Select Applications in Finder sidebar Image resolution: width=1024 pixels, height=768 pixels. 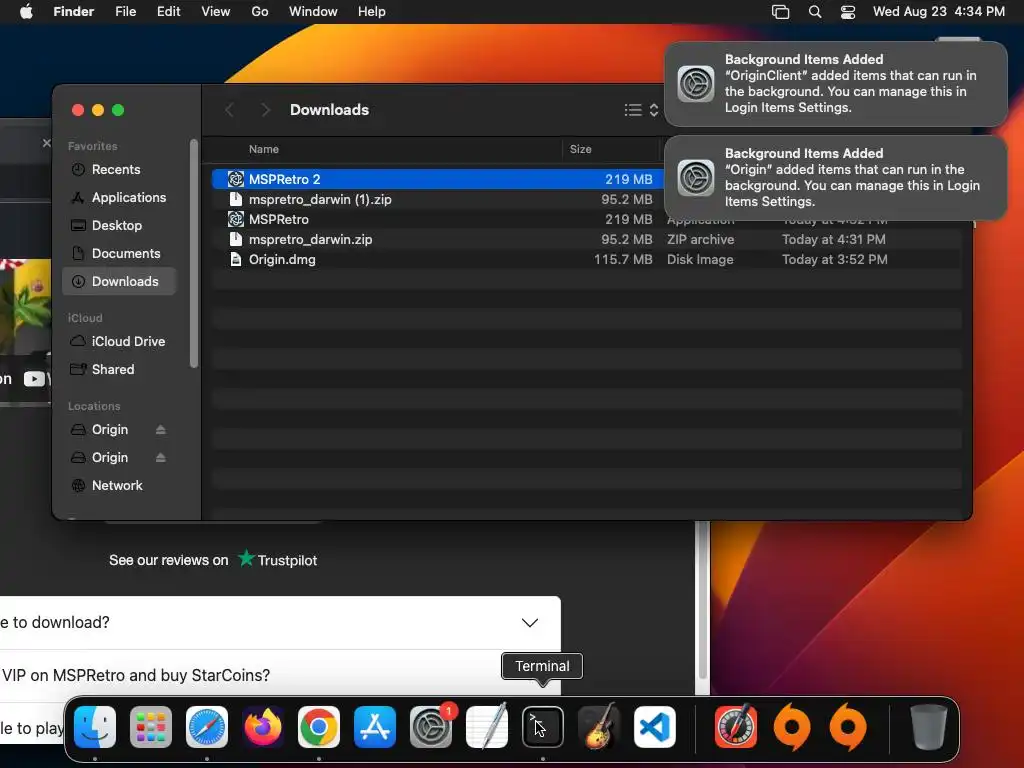[x=119, y=198]
